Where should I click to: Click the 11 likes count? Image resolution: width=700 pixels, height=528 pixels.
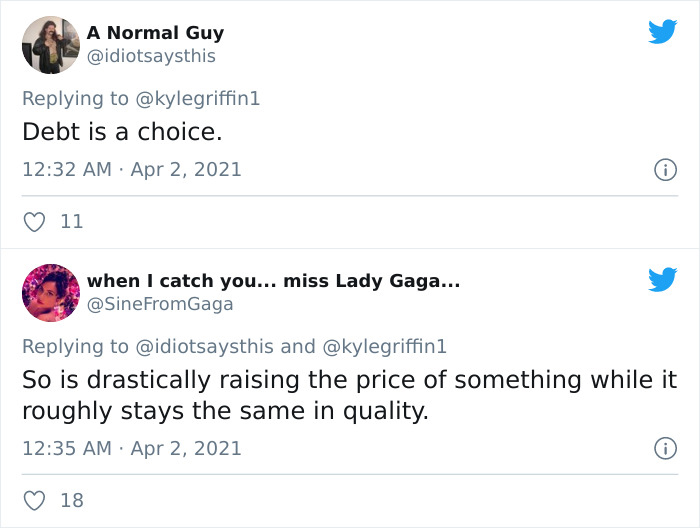72,223
